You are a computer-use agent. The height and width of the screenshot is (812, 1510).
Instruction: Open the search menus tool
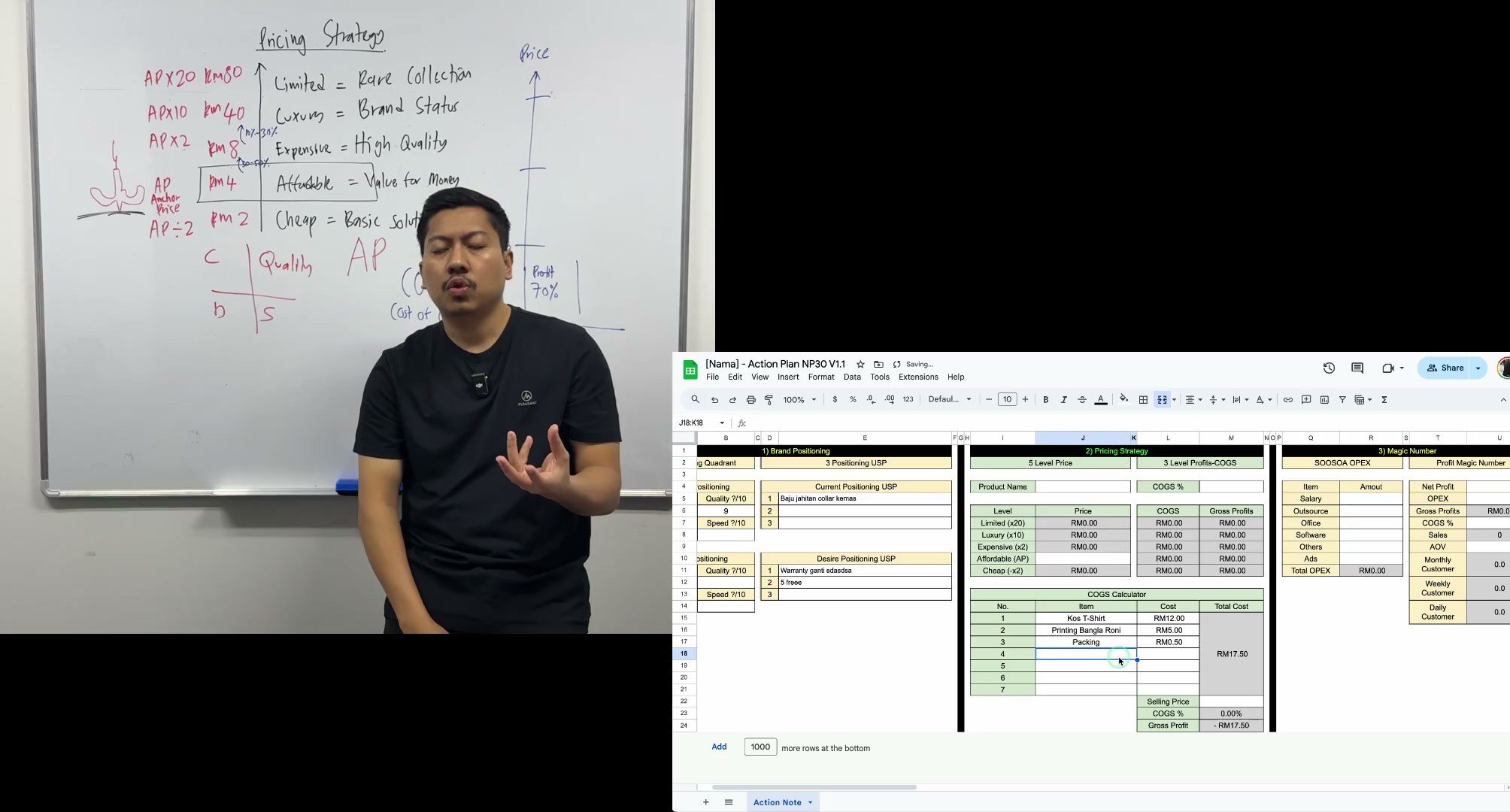coord(695,400)
